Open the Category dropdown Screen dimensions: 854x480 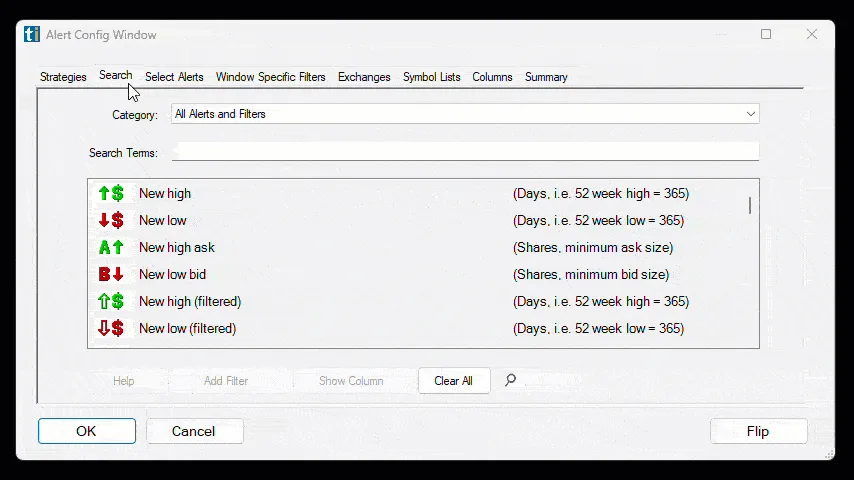(465, 114)
